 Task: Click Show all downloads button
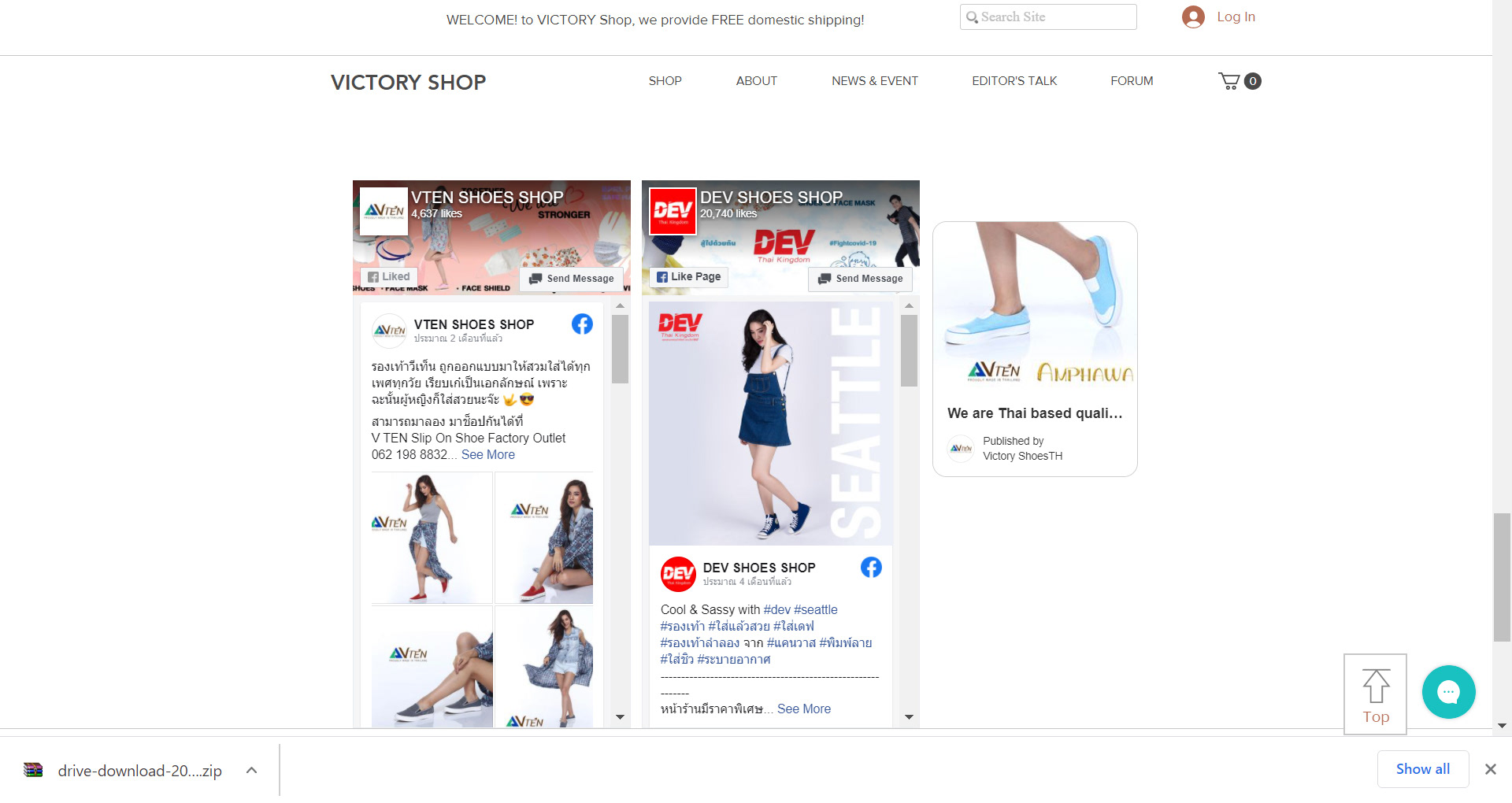[1422, 770]
